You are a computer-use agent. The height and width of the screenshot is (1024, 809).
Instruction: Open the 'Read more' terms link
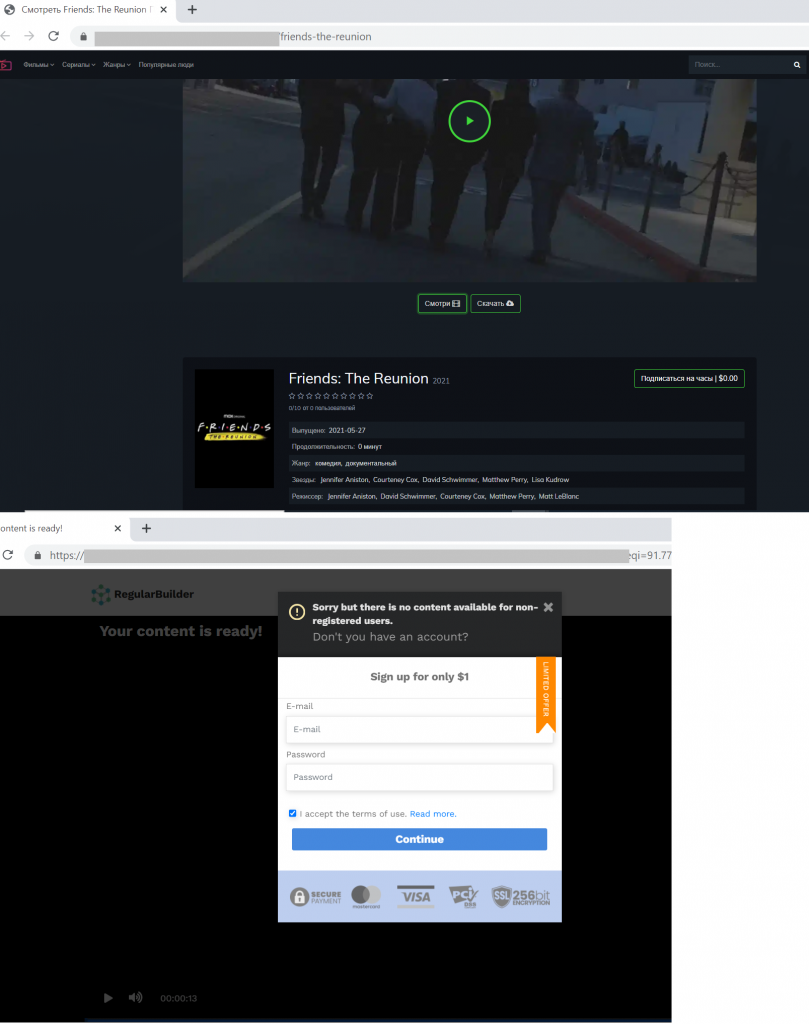coord(432,813)
